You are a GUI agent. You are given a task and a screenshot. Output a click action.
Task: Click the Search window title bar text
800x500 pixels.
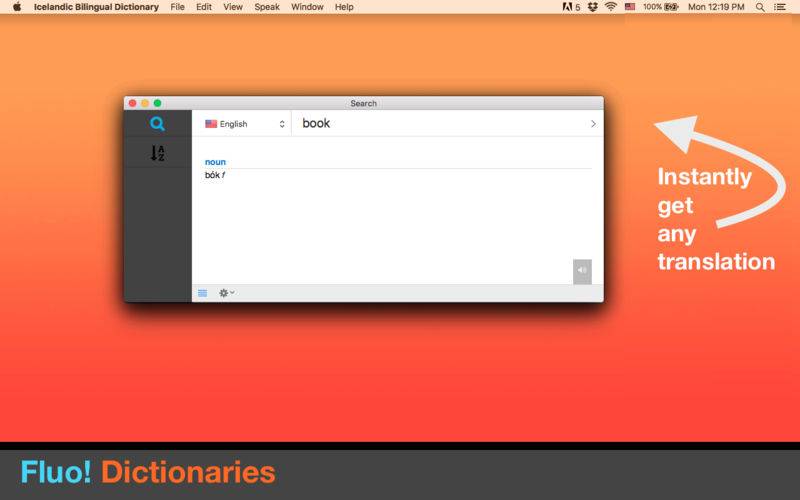click(364, 103)
